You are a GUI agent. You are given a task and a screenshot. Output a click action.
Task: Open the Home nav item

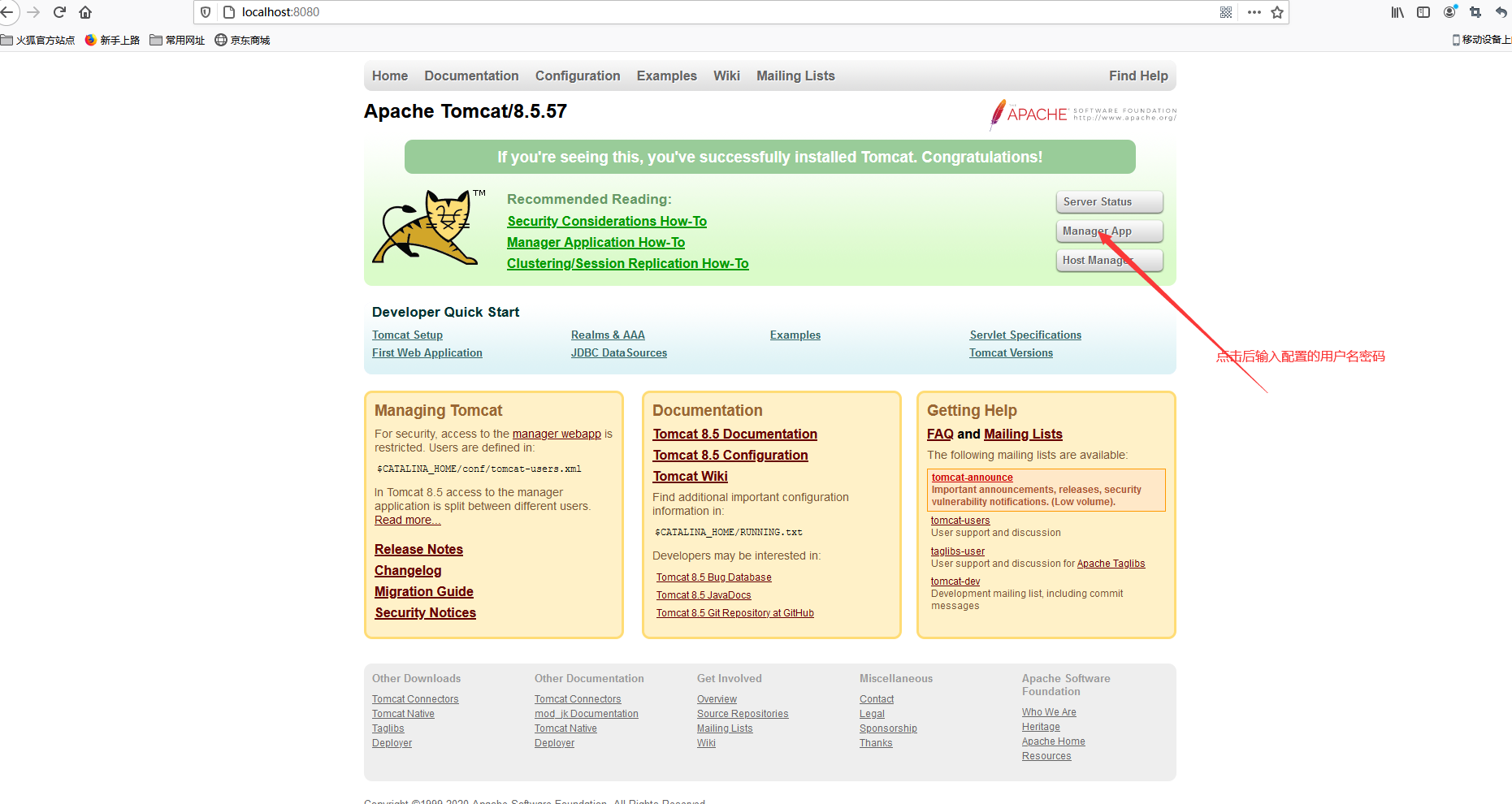pyautogui.click(x=390, y=76)
